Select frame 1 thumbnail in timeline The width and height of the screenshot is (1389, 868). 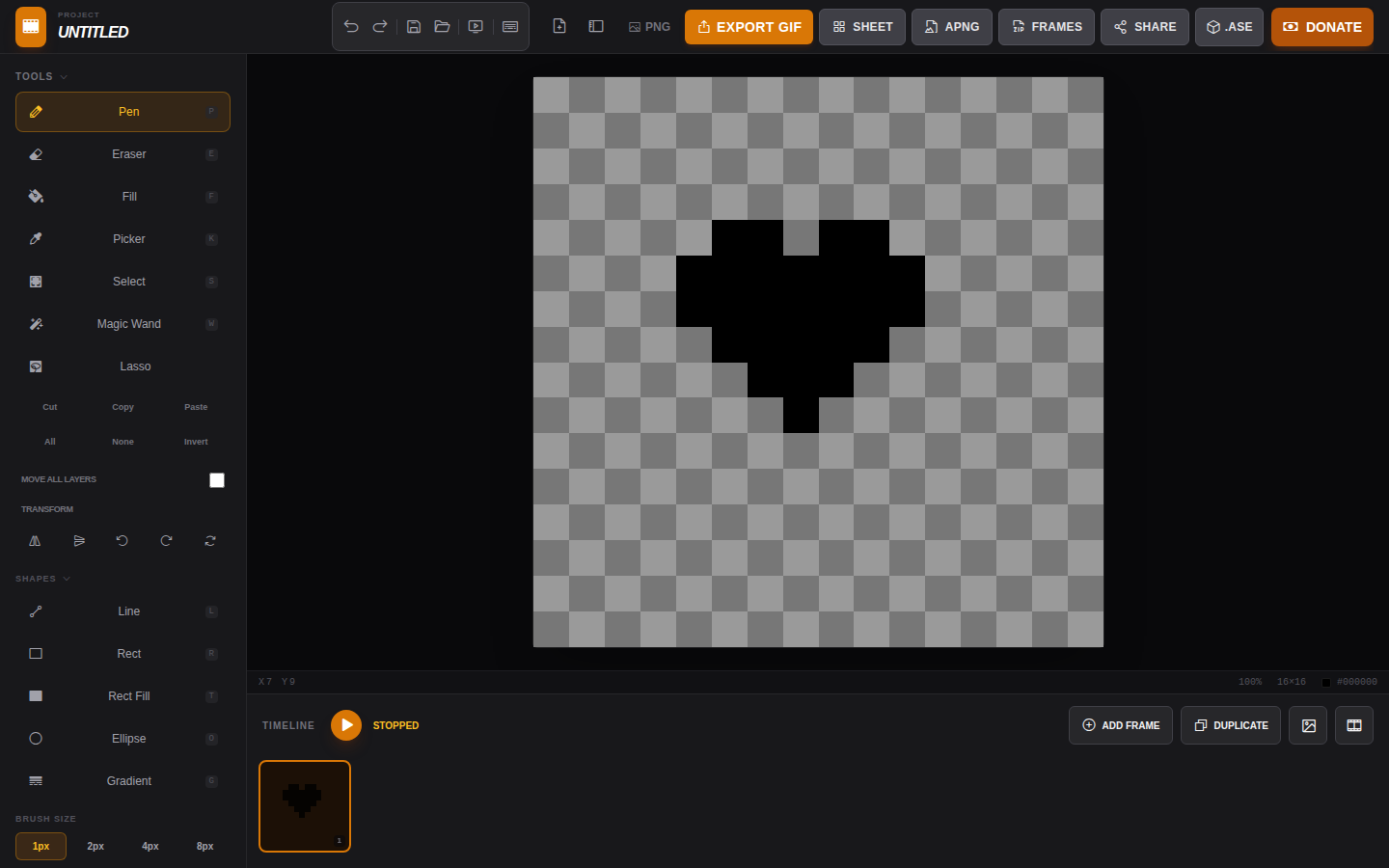(x=305, y=806)
